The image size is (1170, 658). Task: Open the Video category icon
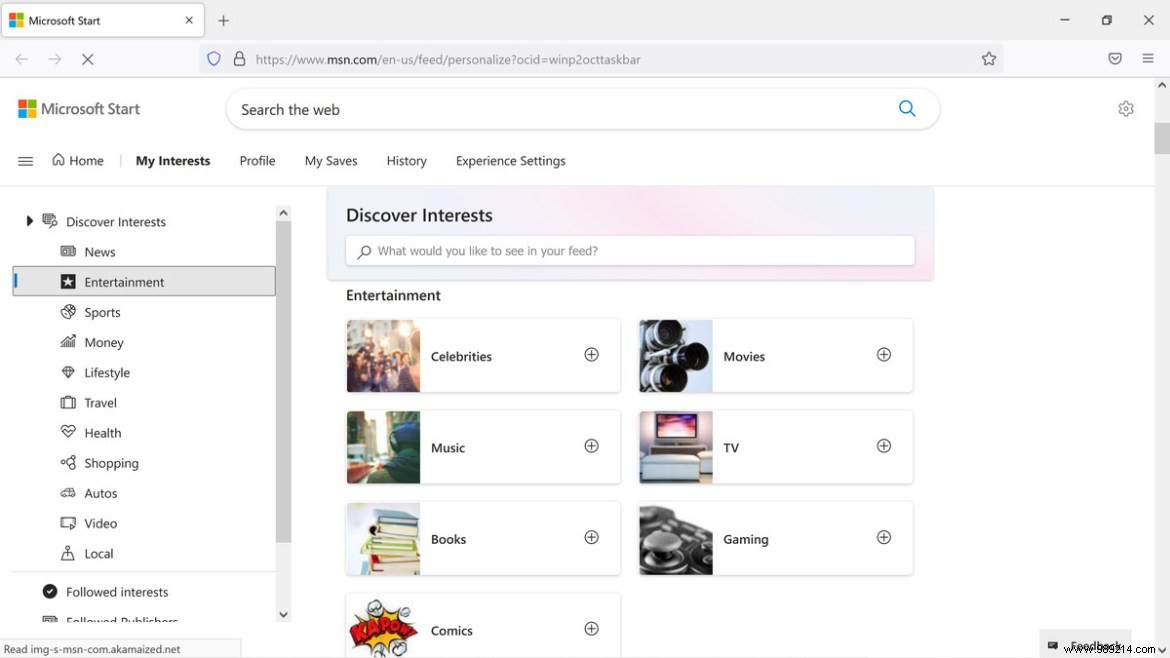tap(67, 522)
